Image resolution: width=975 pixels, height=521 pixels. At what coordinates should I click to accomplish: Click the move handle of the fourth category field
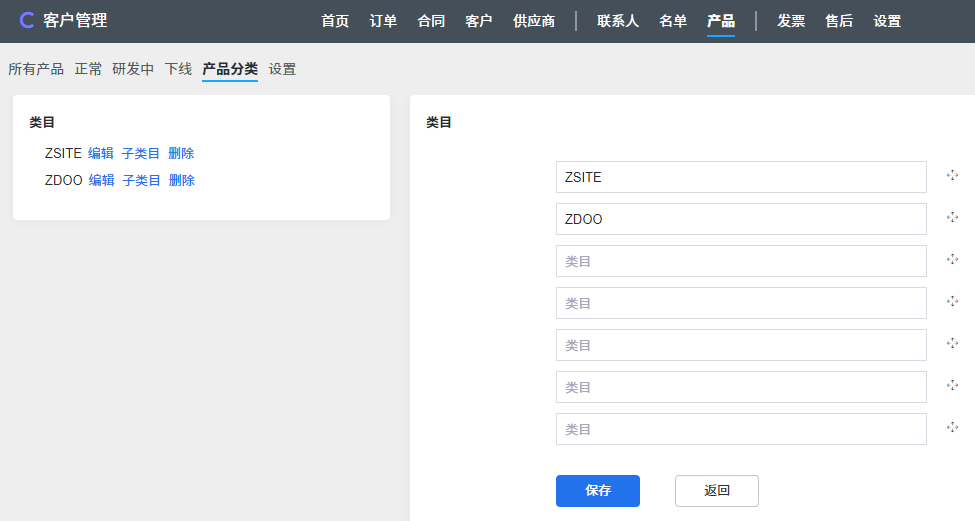coord(952,302)
